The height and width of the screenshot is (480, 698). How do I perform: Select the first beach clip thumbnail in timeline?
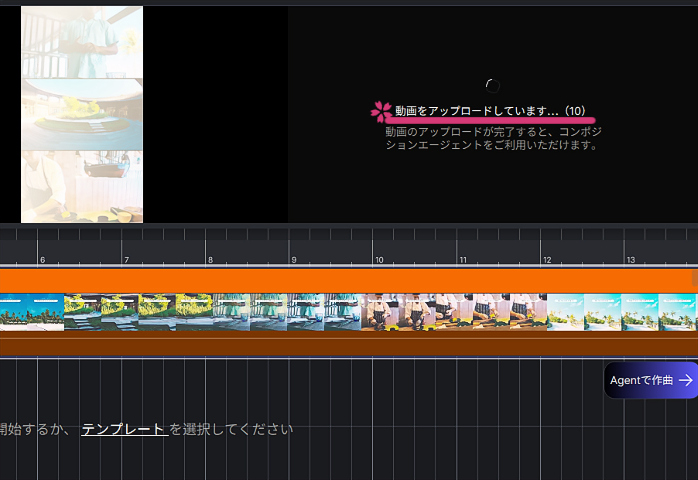[x=32, y=312]
